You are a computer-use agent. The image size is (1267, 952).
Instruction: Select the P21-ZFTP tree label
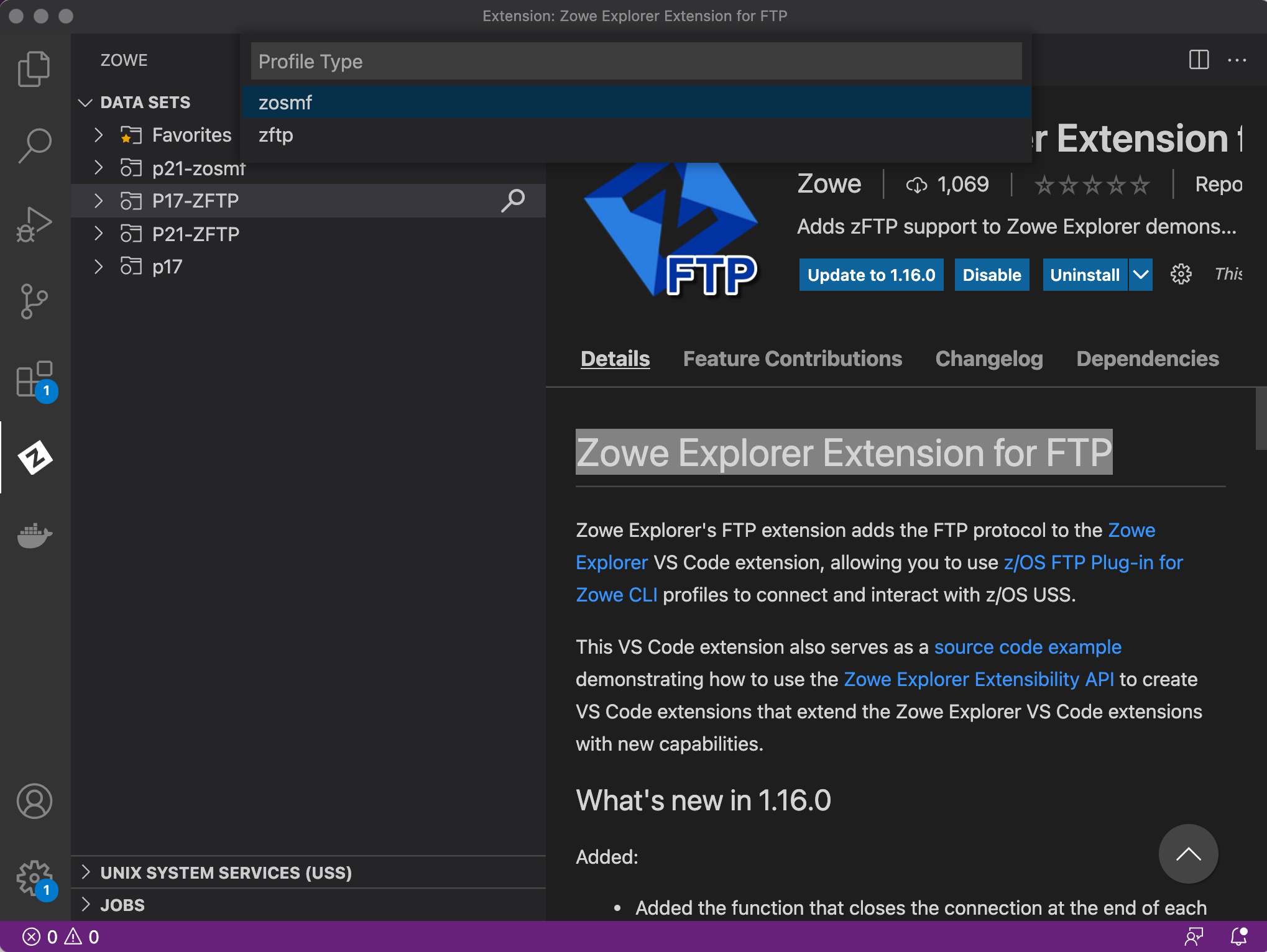pyautogui.click(x=195, y=234)
